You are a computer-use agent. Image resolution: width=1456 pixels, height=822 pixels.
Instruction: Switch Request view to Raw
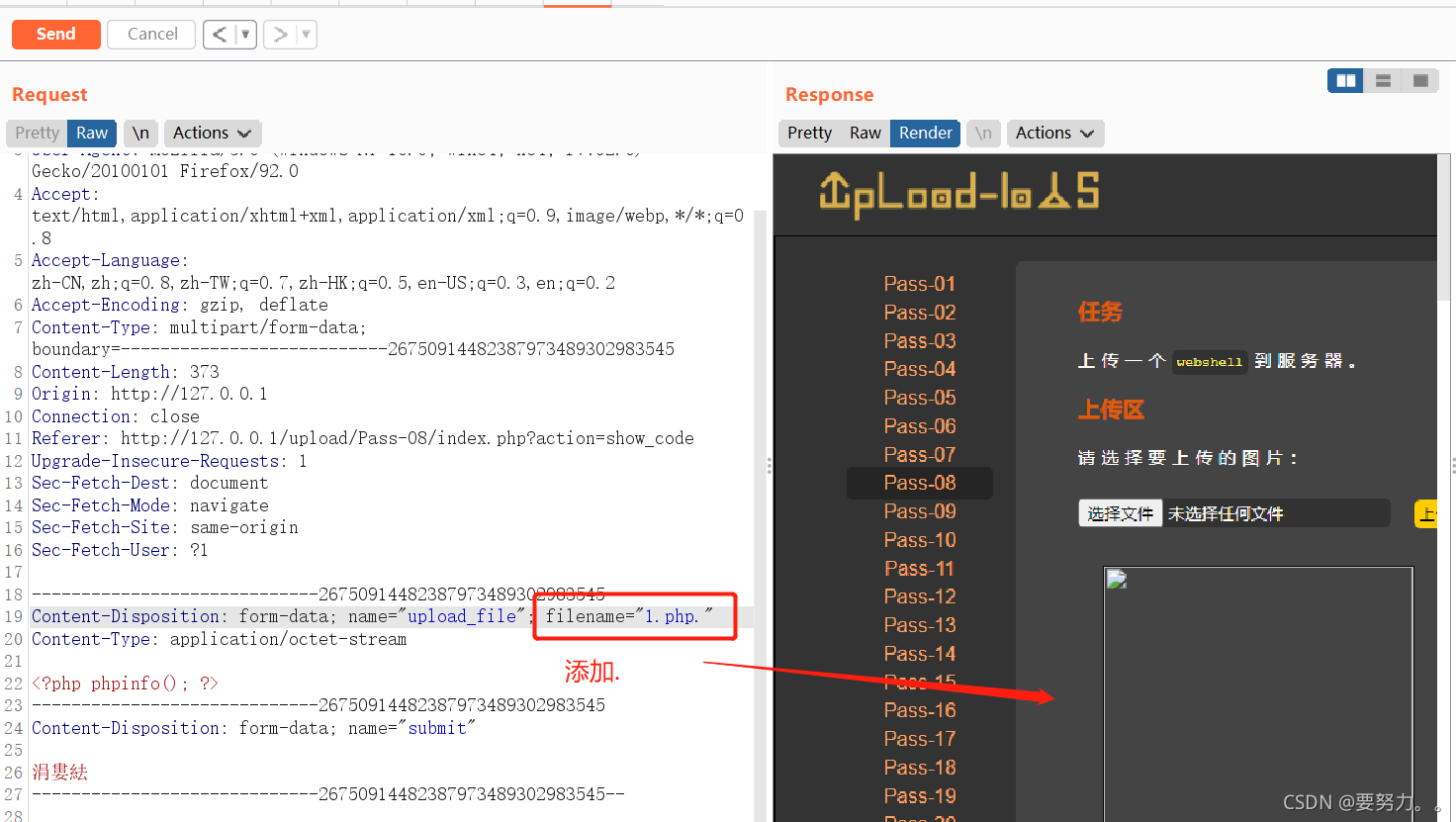pyautogui.click(x=92, y=133)
